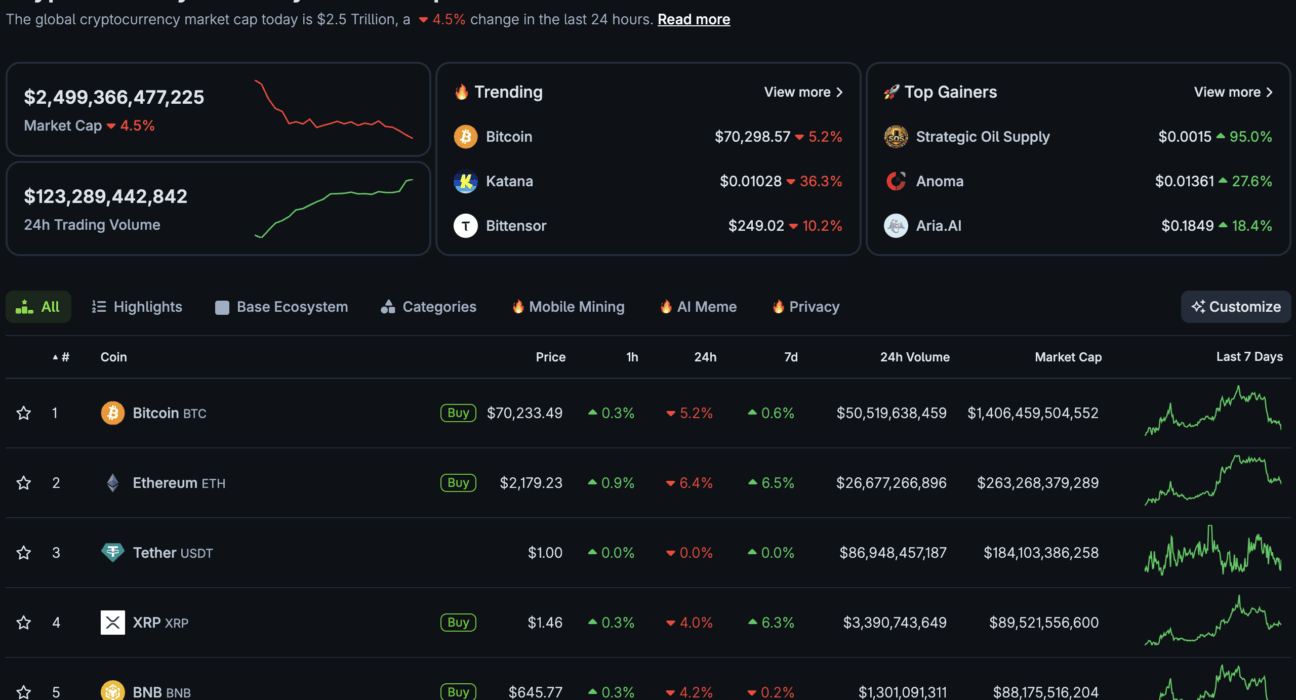Open the Categories tab
The image size is (1296, 700).
(429, 307)
